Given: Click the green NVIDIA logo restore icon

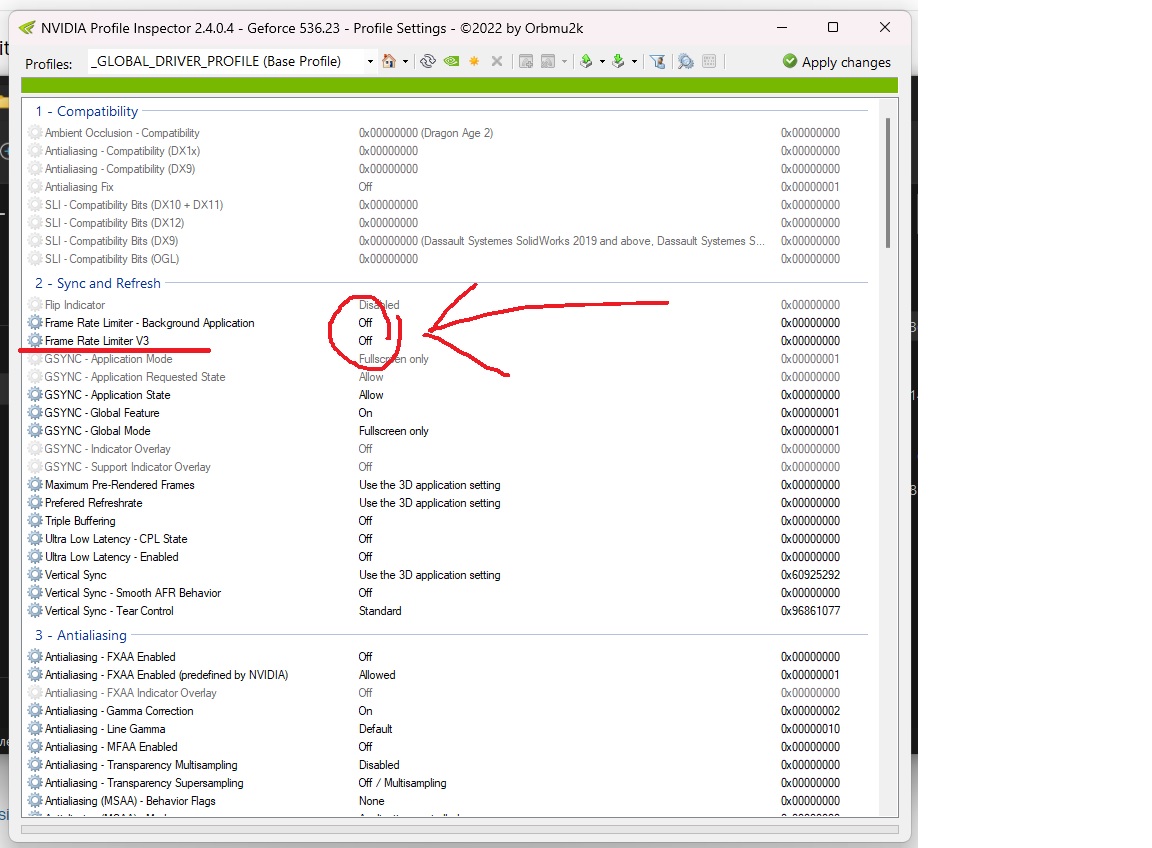Looking at the screenshot, I should tap(451, 62).
